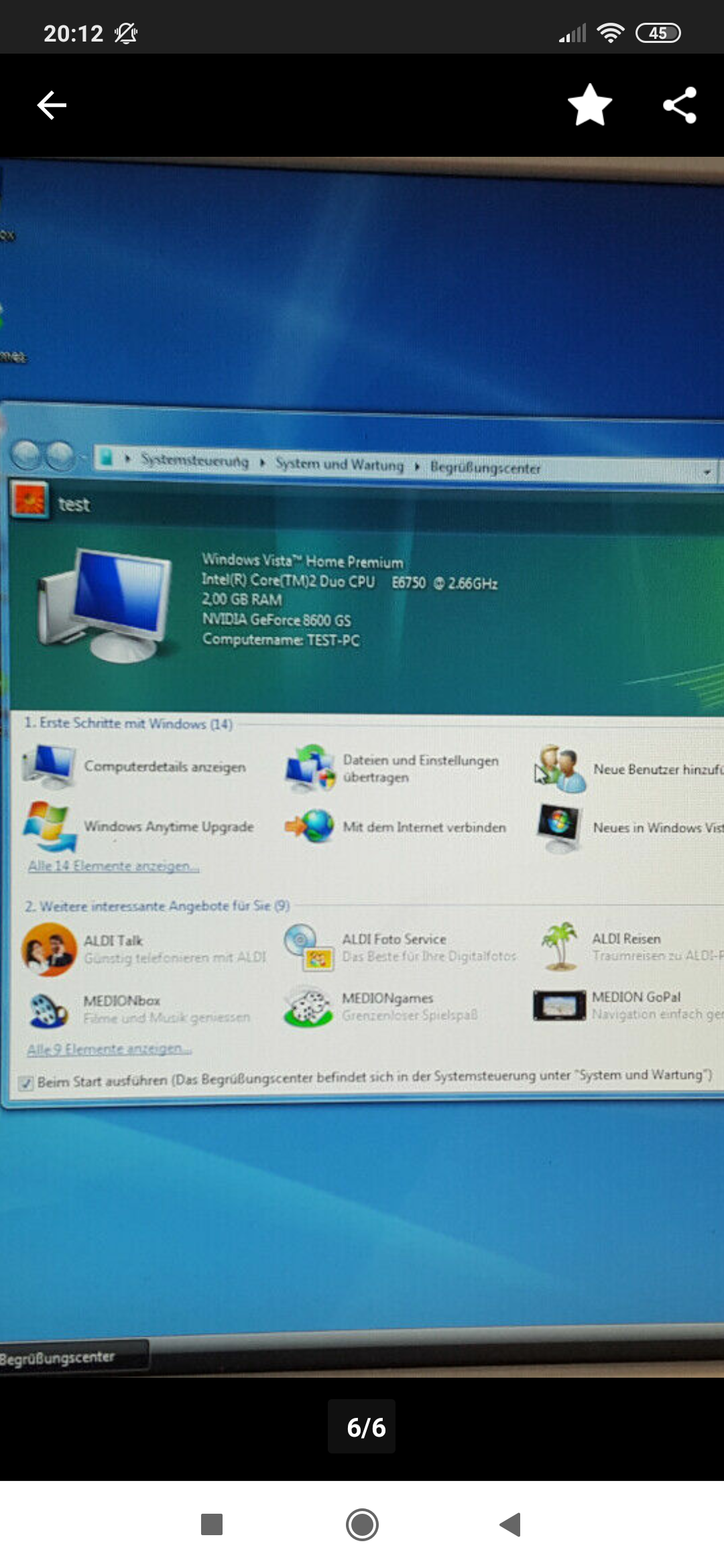Open the ALDI Talk round icon
This screenshot has height=1568, width=724.
tap(48, 950)
